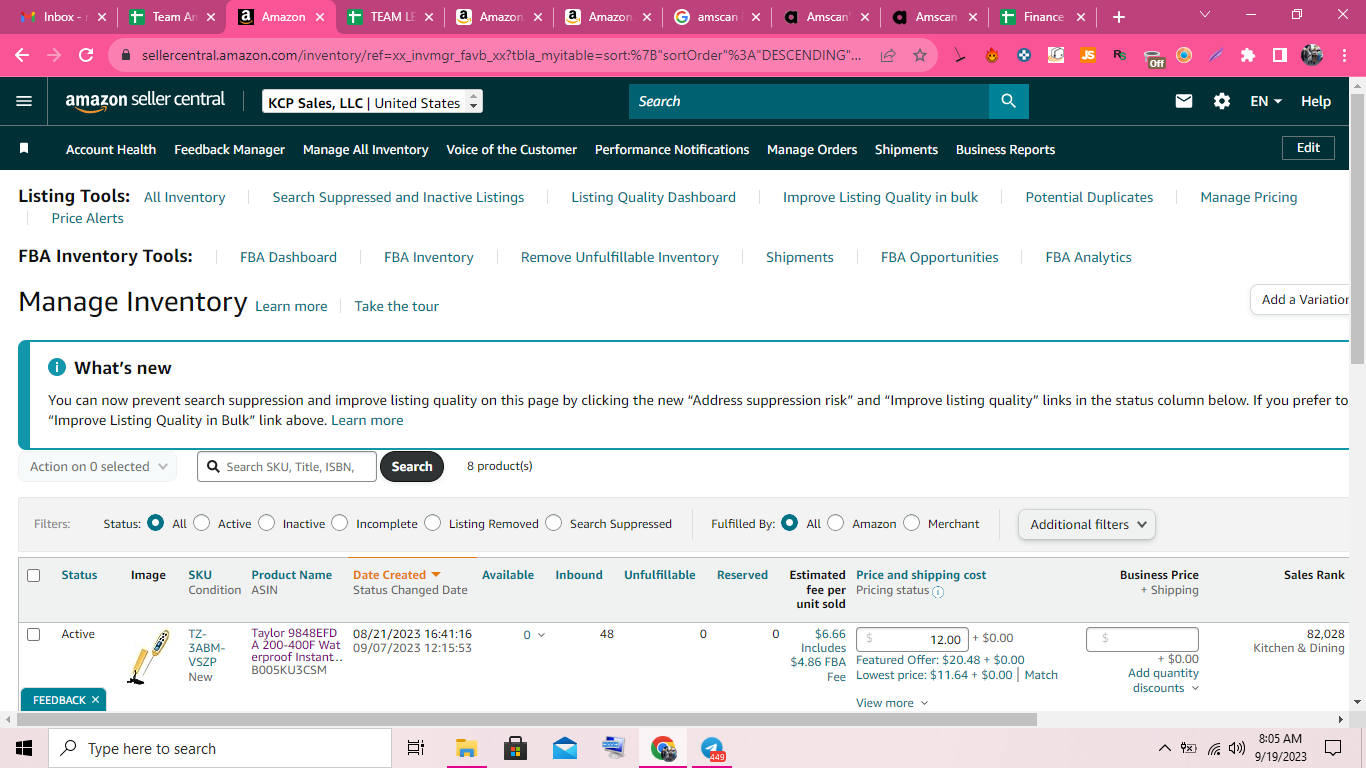Focus the Search SKU, Title, ISBN field
1366x768 pixels.
tap(287, 466)
